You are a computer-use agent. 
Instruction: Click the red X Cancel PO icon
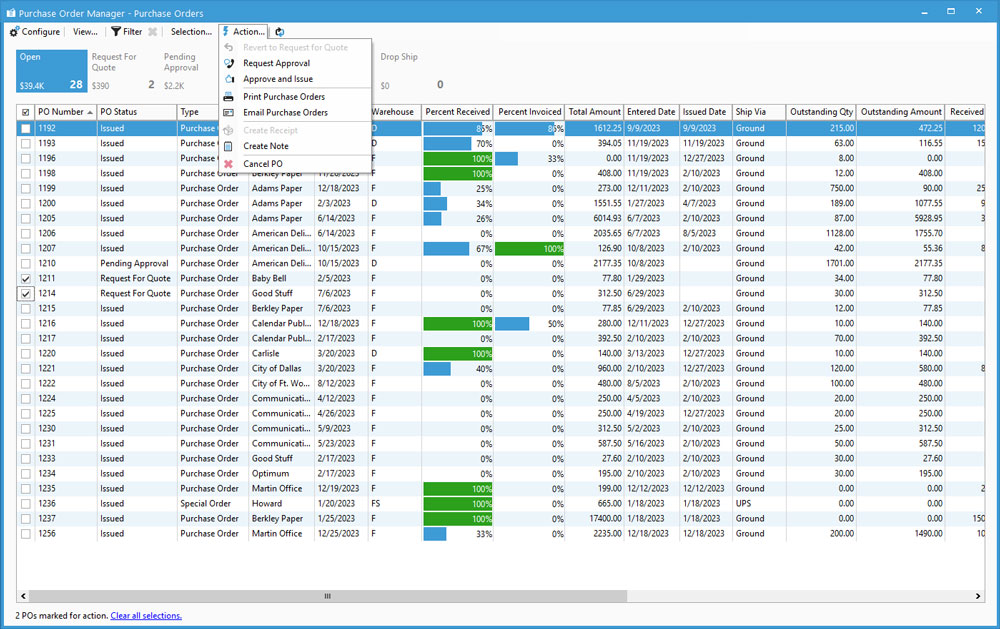point(229,164)
